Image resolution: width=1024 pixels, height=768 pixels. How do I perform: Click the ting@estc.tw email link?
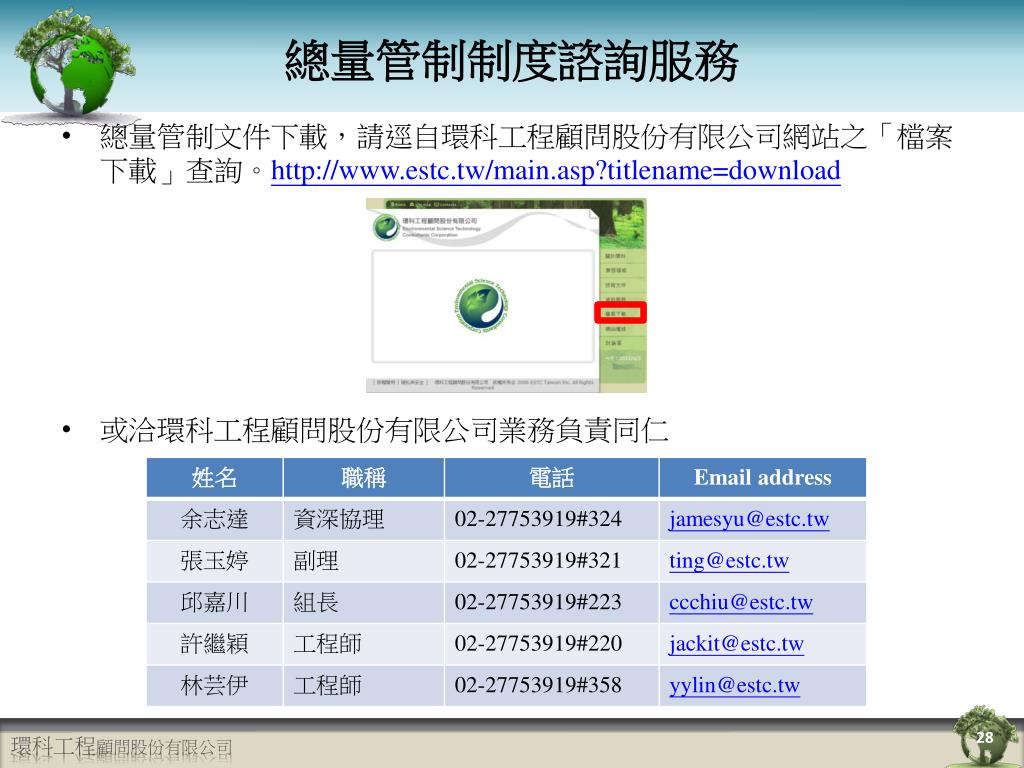tap(729, 561)
